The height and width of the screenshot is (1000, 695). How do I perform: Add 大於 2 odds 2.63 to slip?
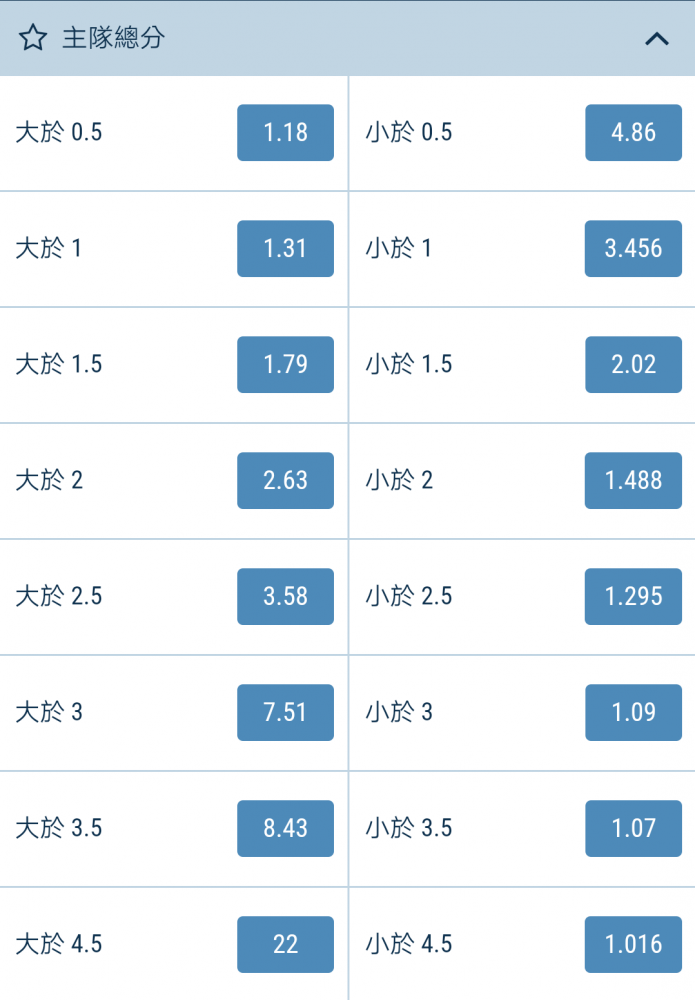[x=285, y=480]
